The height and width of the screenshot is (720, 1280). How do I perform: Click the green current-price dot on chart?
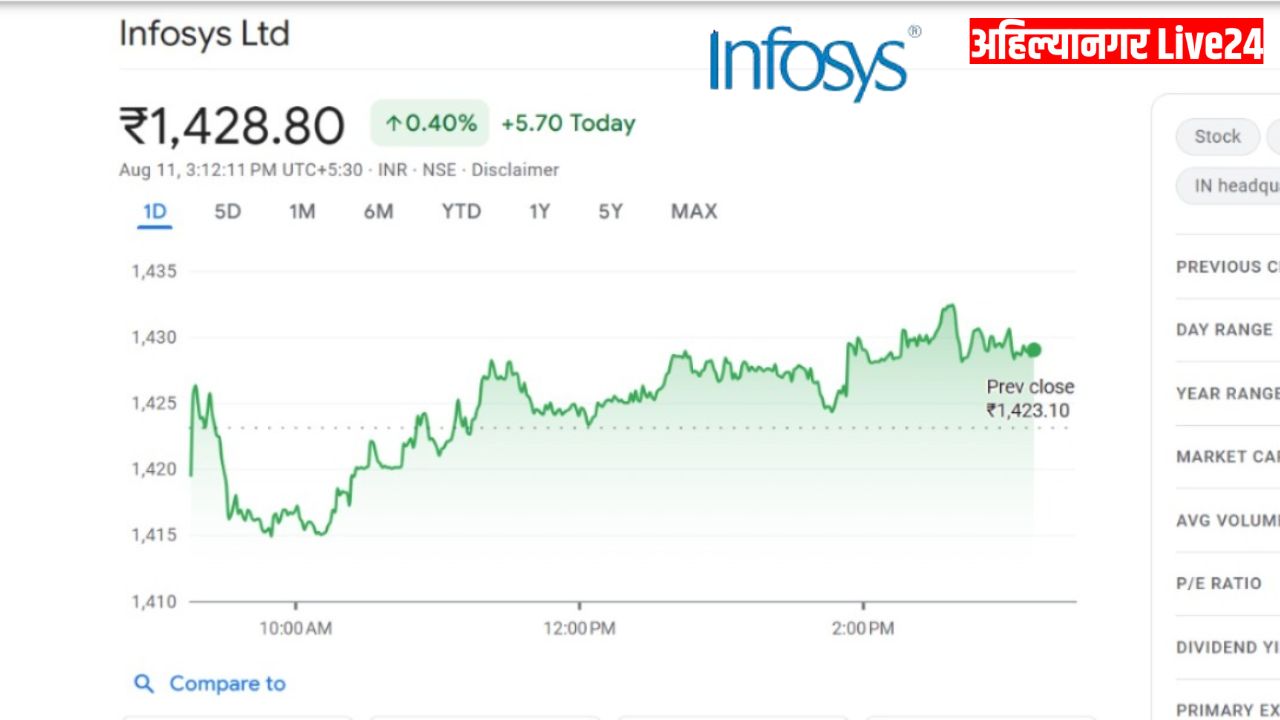(x=1034, y=350)
